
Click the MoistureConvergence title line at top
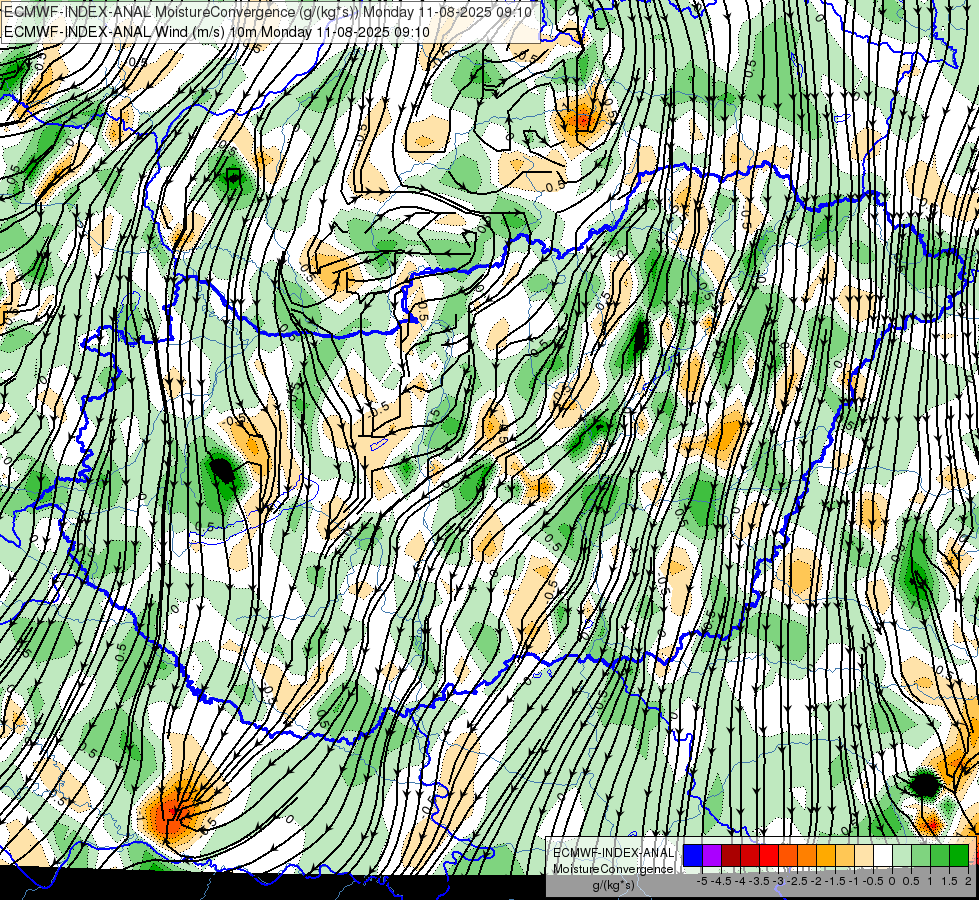[x=268, y=12]
